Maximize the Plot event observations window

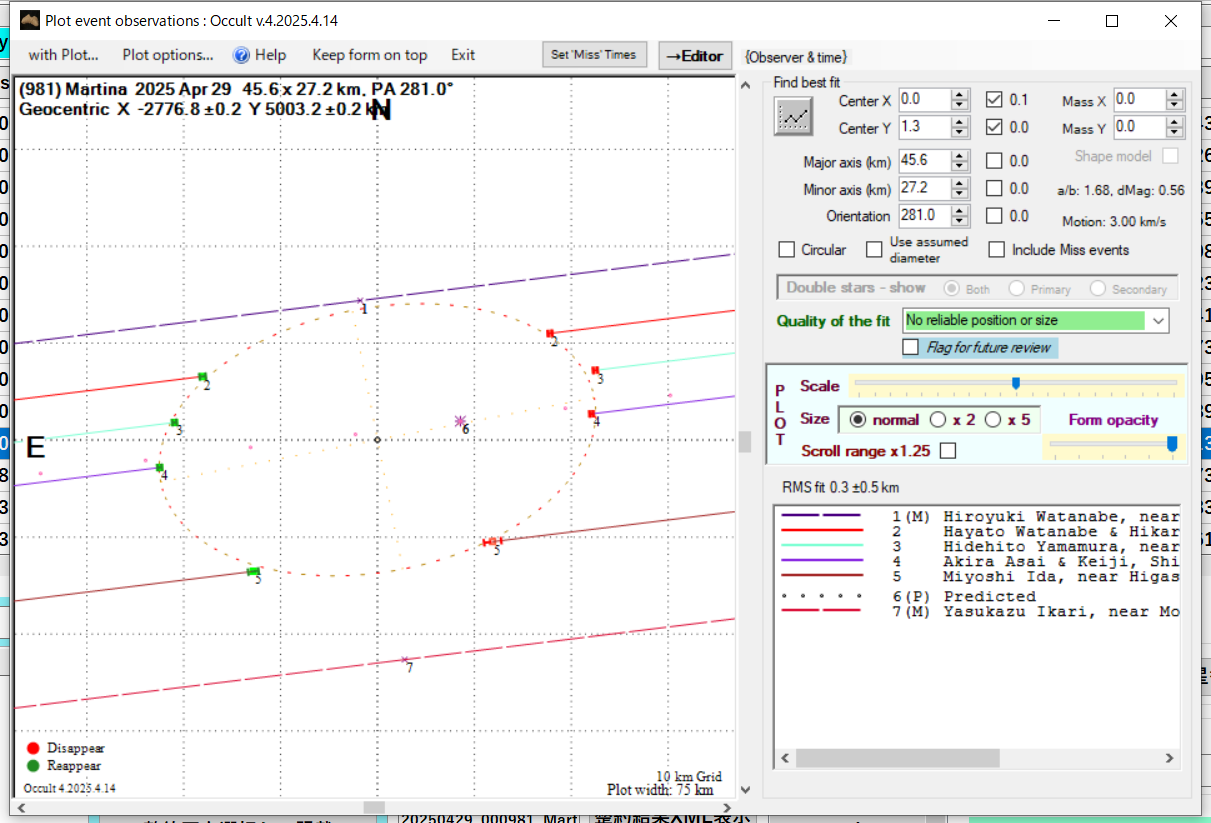(x=1112, y=21)
